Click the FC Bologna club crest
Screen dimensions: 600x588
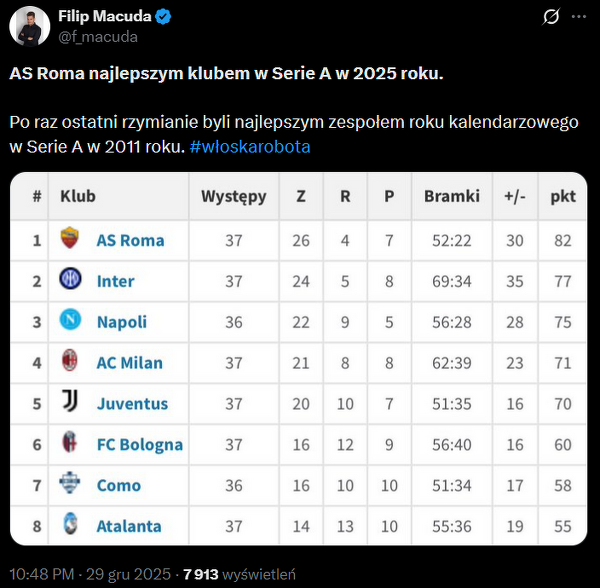click(70, 444)
